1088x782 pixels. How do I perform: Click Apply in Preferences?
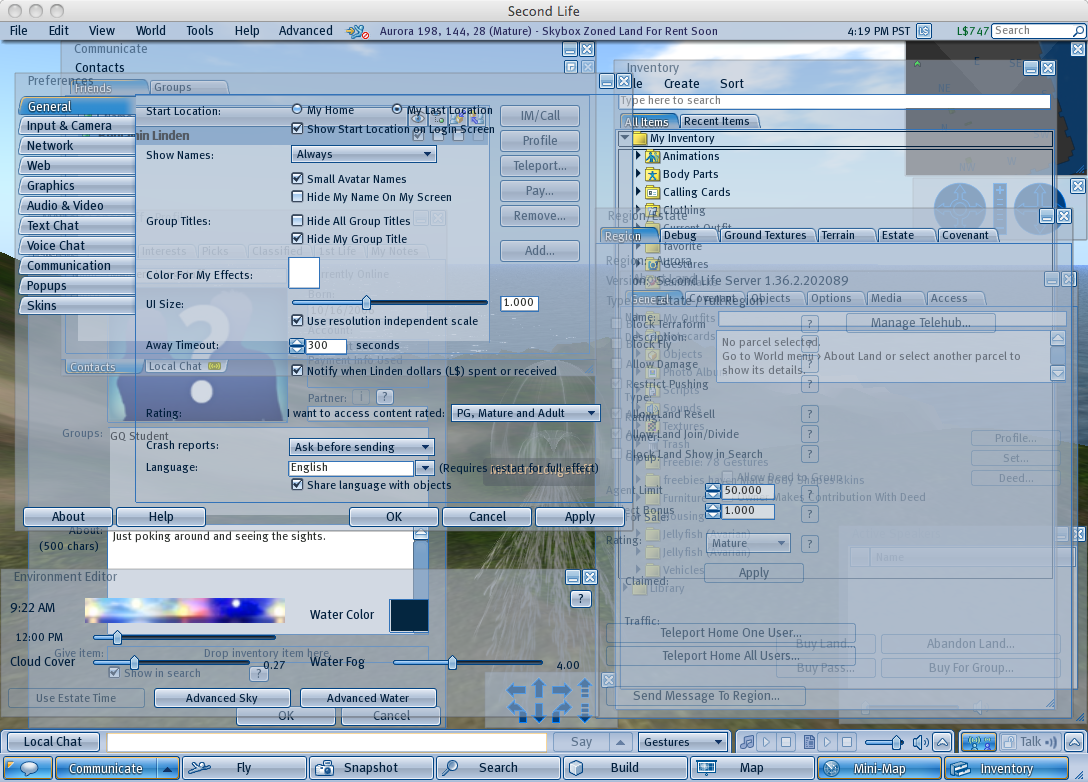coord(579,517)
